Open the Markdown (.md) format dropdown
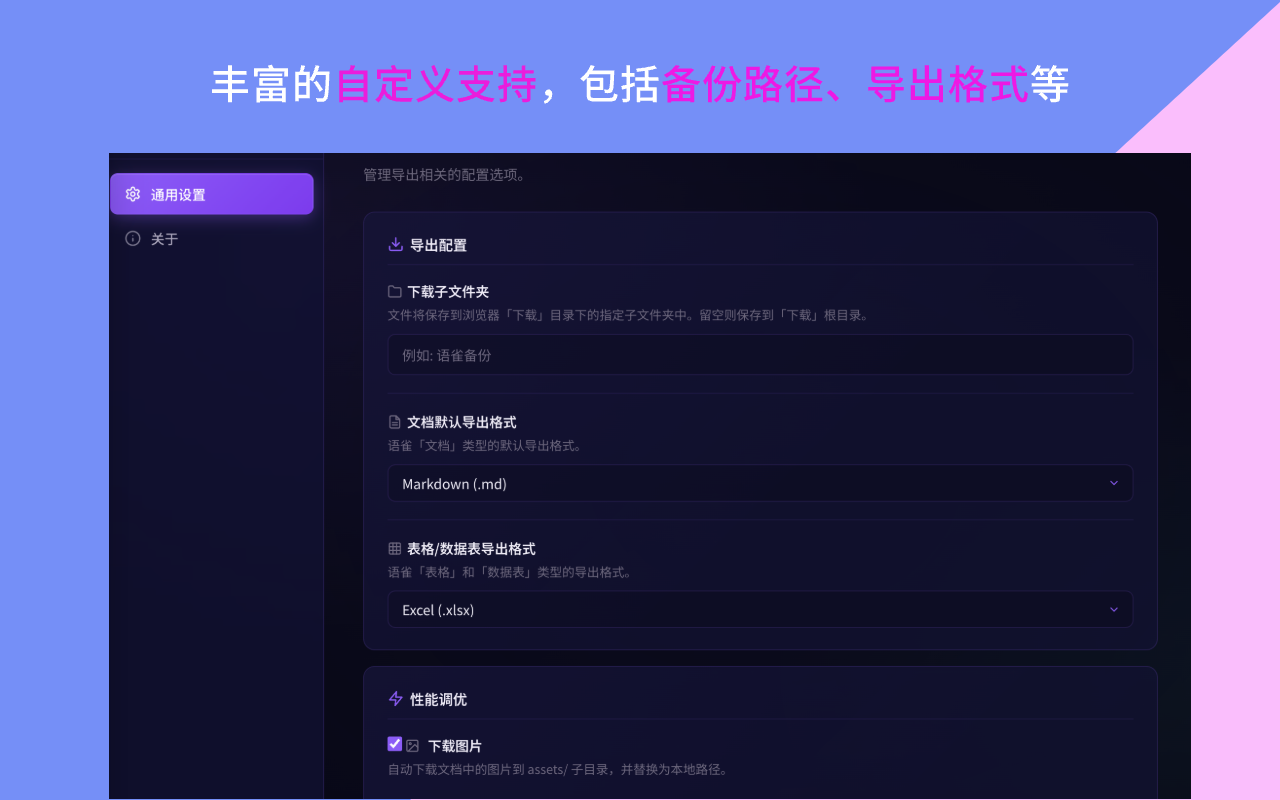This screenshot has height=800, width=1280. 760,483
